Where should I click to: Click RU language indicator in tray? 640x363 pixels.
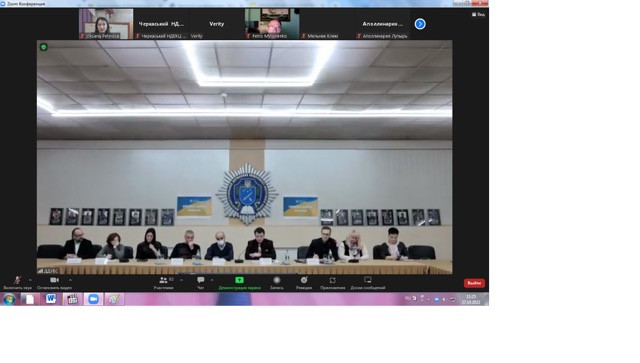[407, 298]
